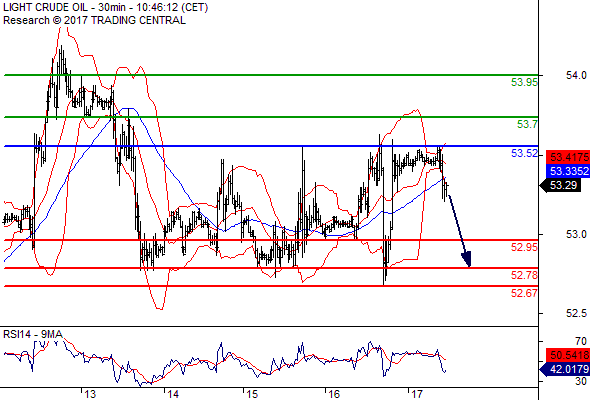Click the dark blue downward arrow head
This screenshot has height=400, width=590.
467,260
